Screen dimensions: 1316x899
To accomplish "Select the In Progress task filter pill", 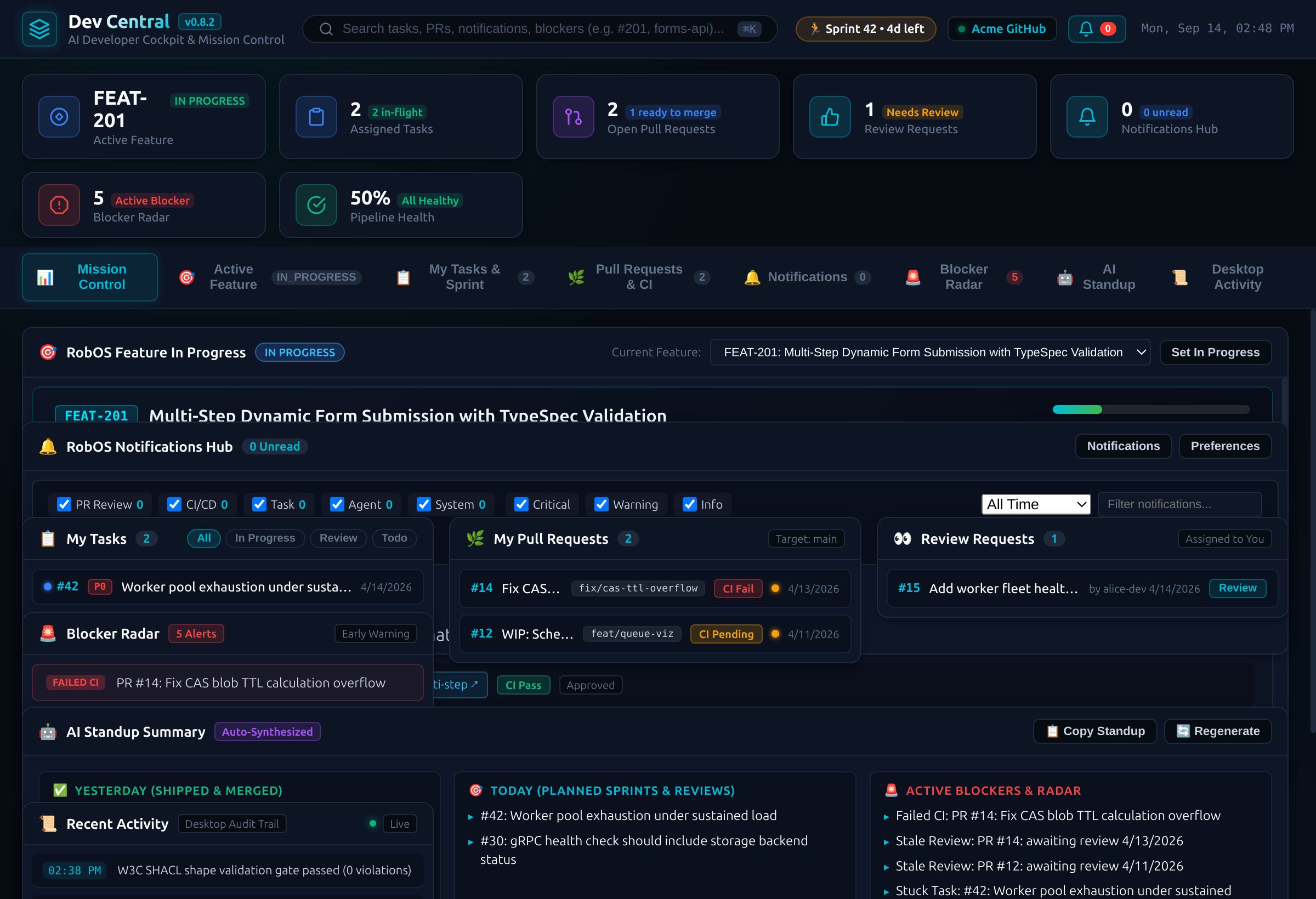I will (x=265, y=538).
